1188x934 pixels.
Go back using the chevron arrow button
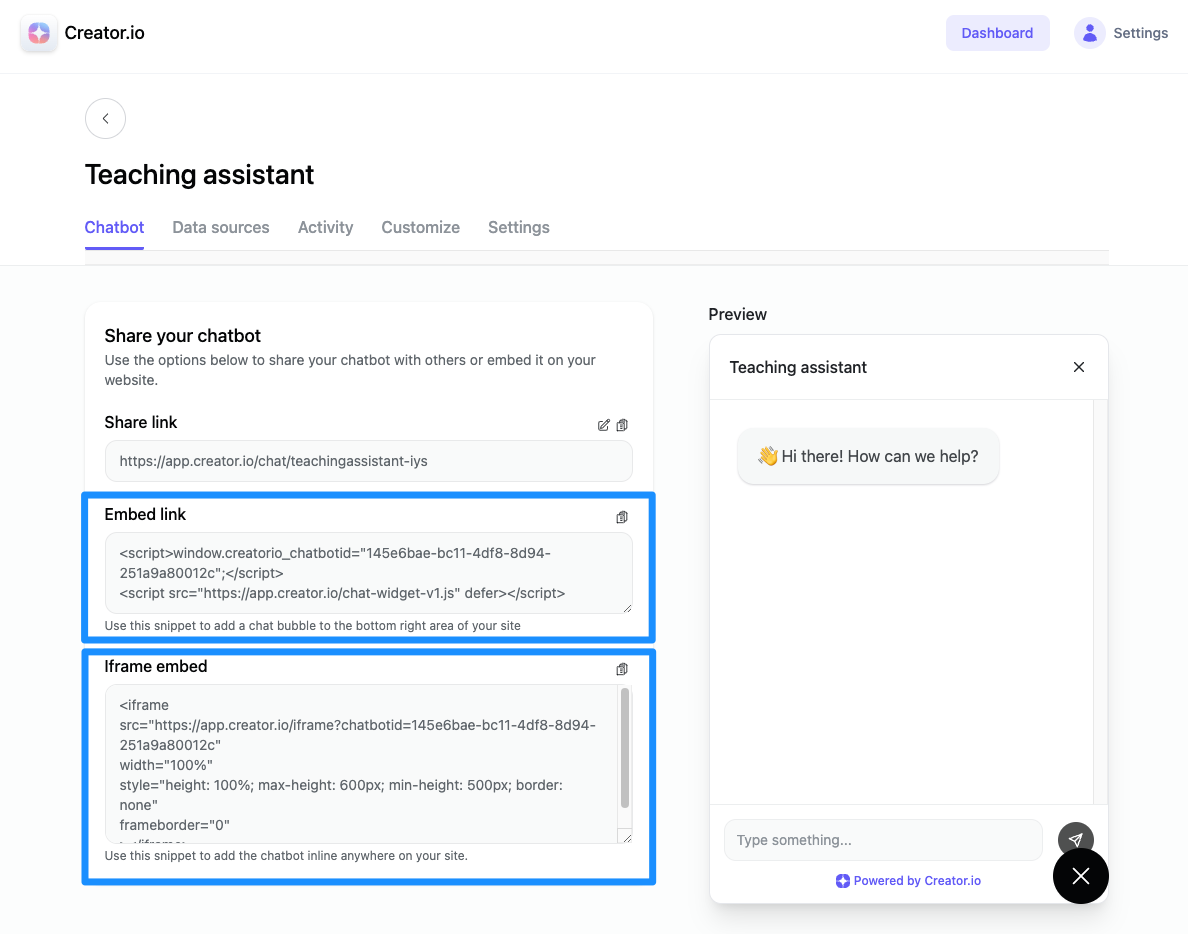point(105,118)
